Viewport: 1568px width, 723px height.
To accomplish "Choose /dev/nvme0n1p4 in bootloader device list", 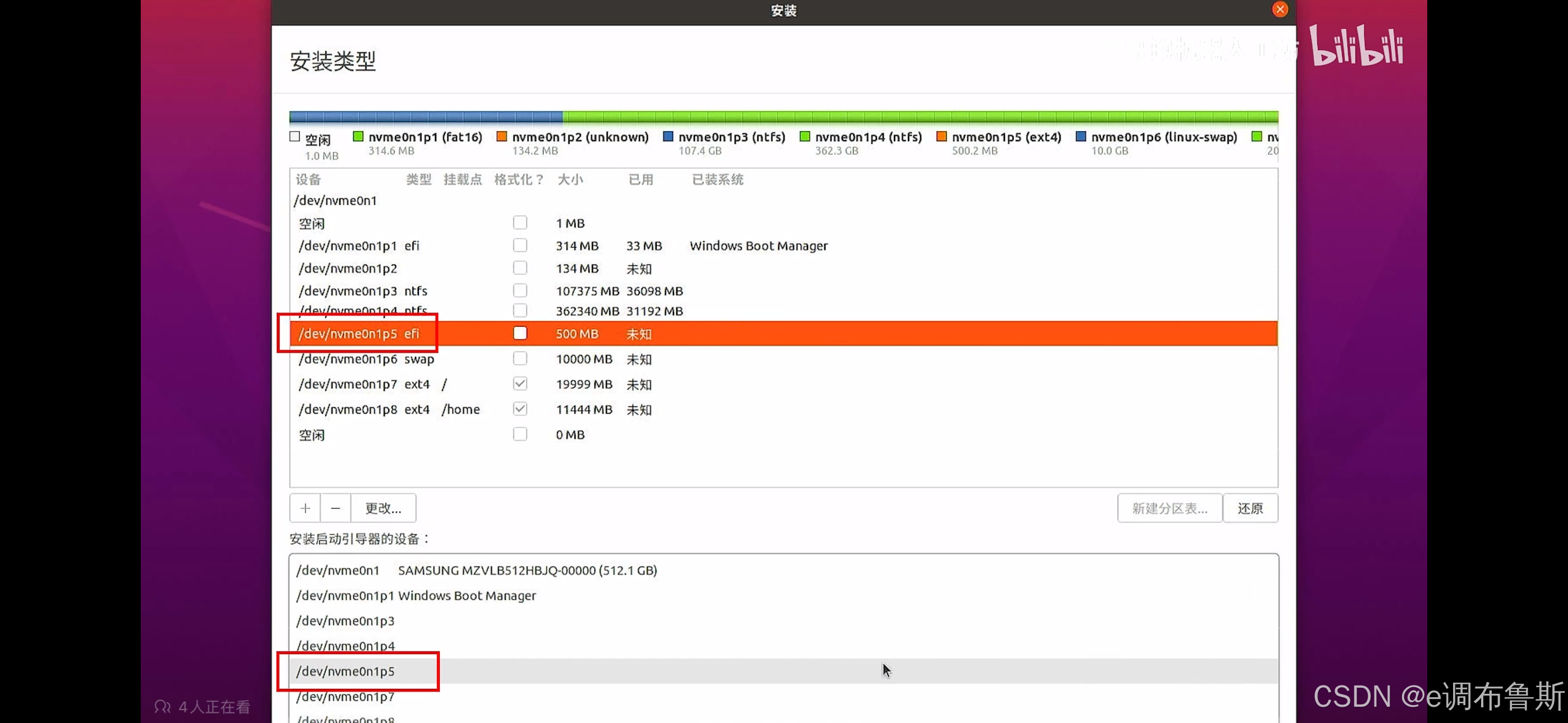I will [x=784, y=646].
